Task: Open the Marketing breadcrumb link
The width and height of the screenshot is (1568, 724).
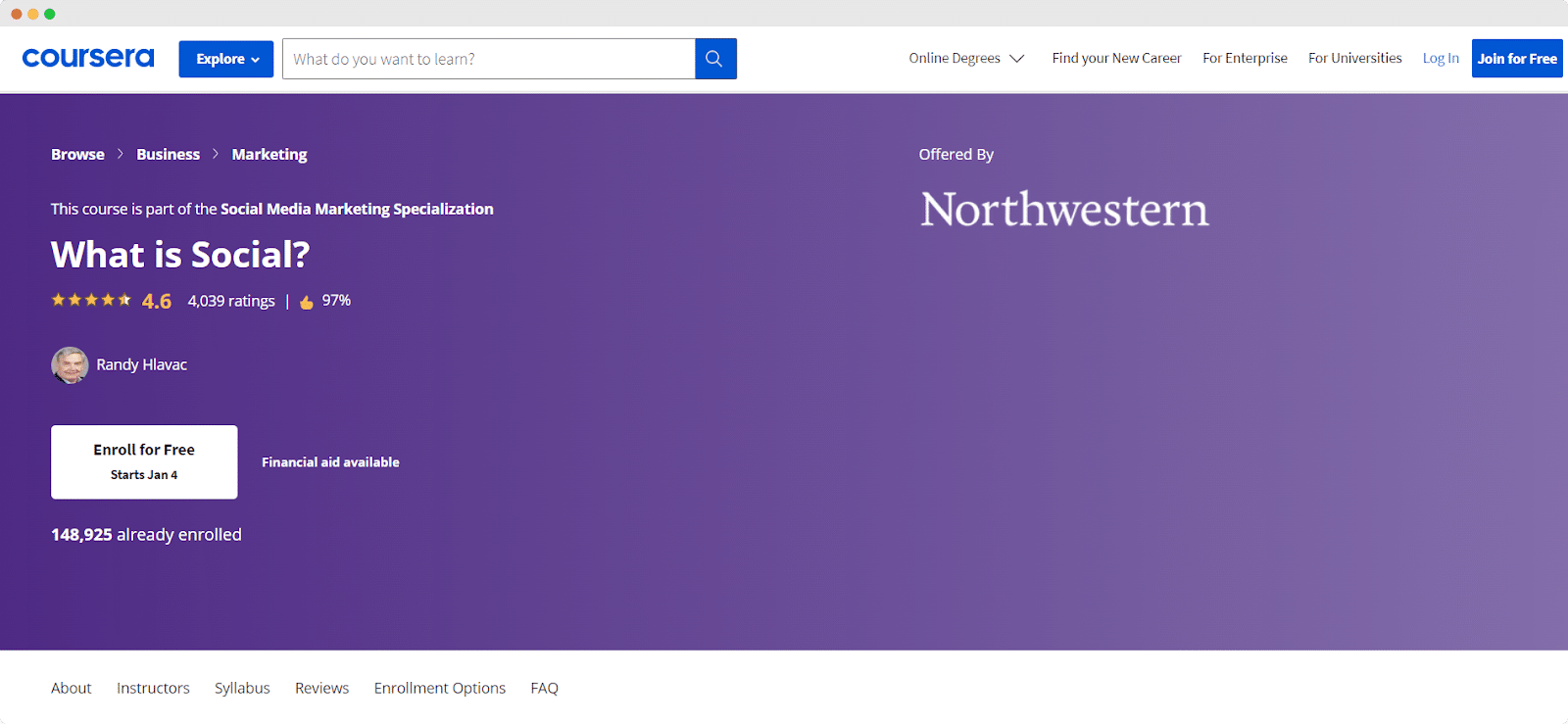Action: tap(269, 155)
